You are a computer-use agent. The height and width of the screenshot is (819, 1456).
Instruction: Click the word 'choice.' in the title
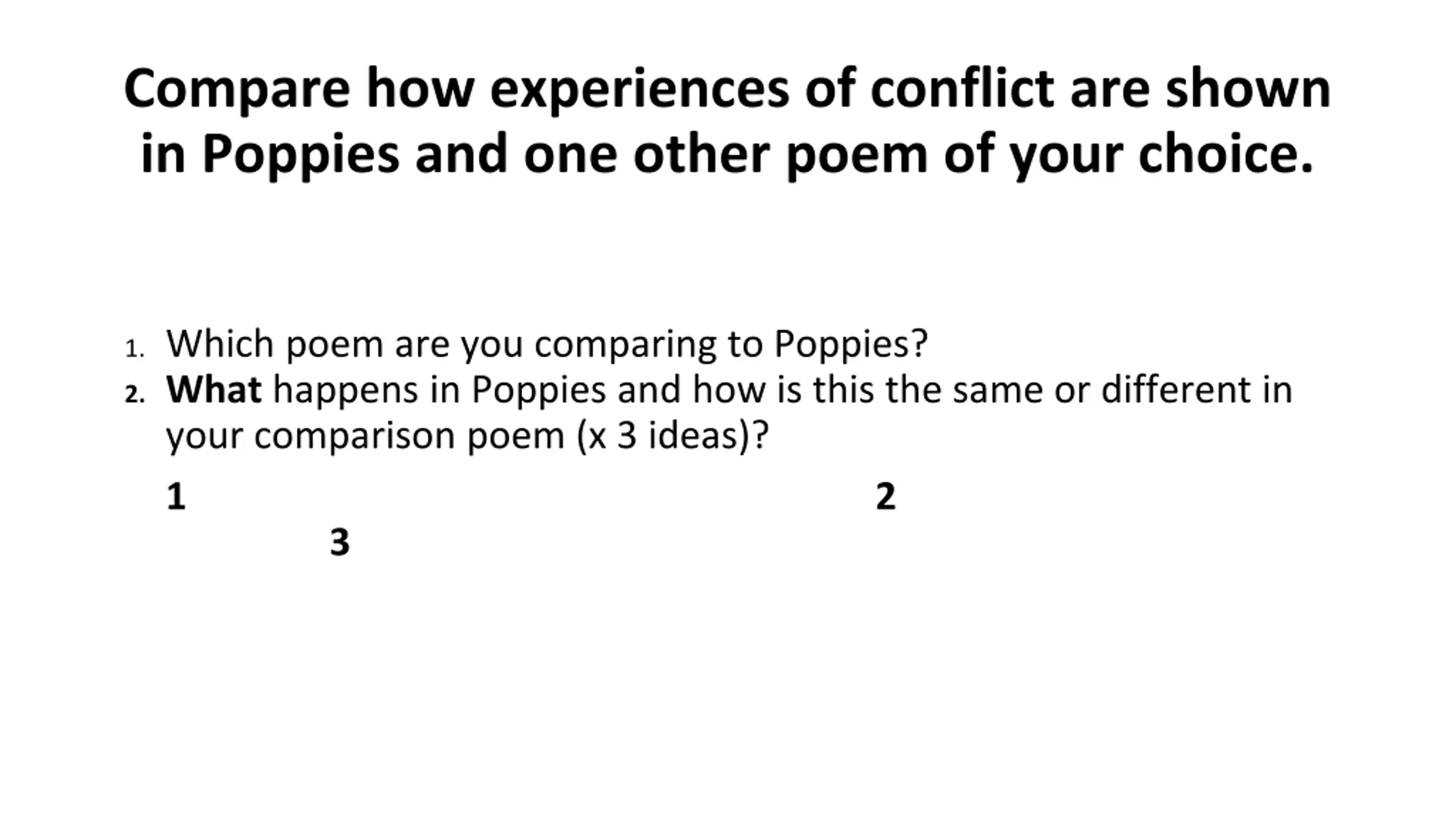1226,154
